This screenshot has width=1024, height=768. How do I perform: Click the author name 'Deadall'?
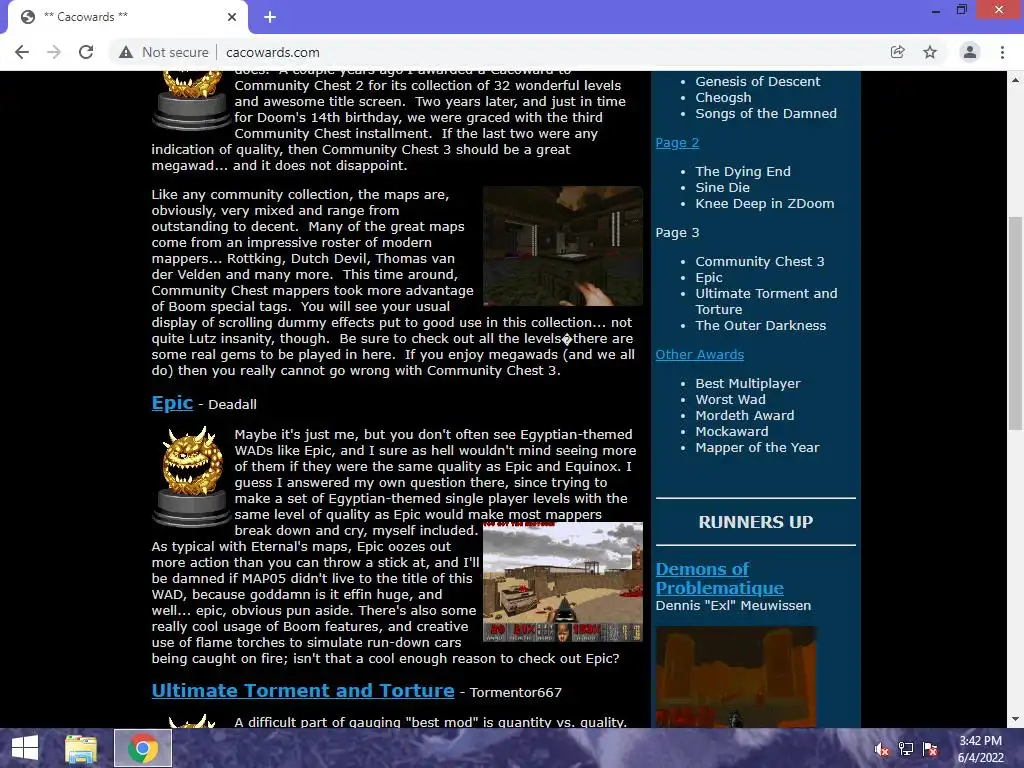click(x=232, y=404)
